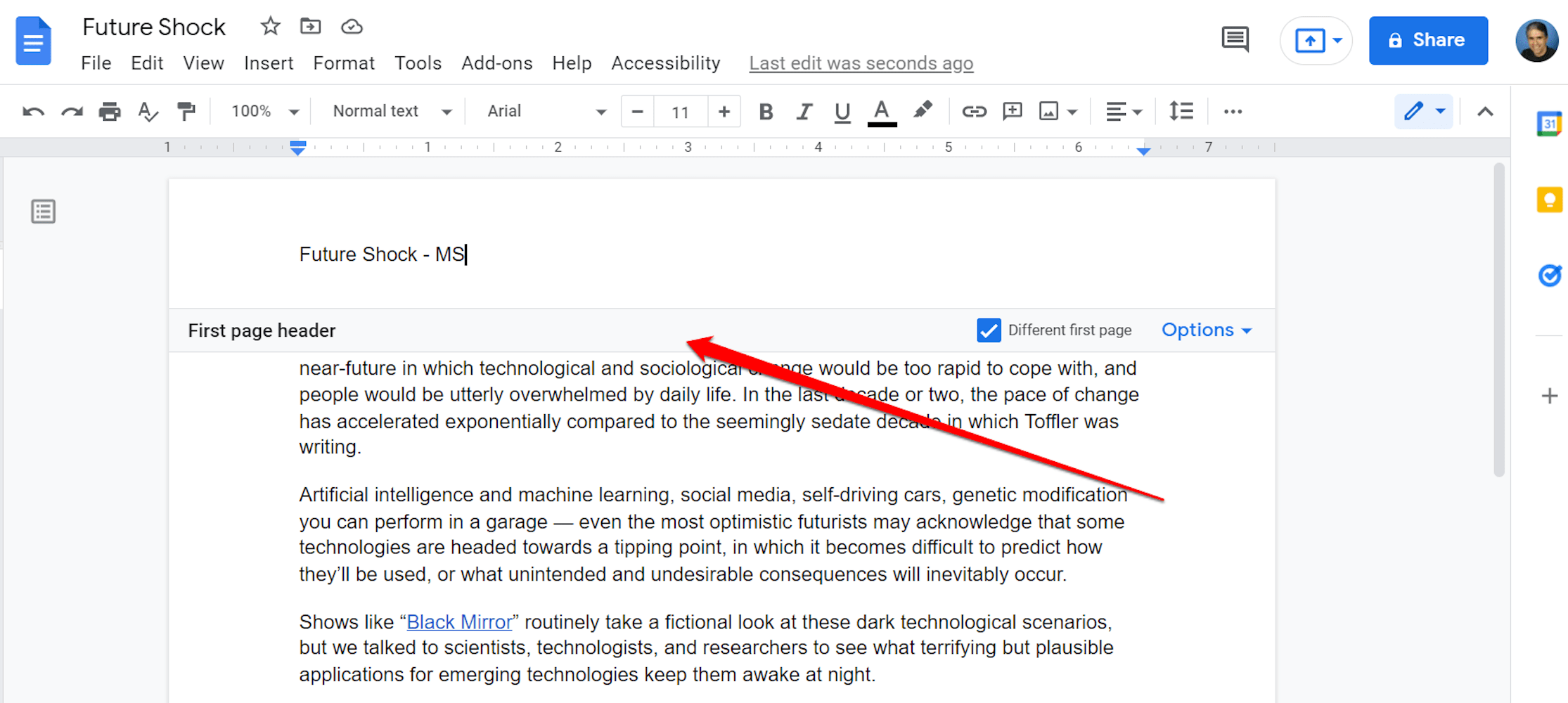Expand the header Options dropdown
This screenshot has width=1568, height=703.
[x=1207, y=330]
